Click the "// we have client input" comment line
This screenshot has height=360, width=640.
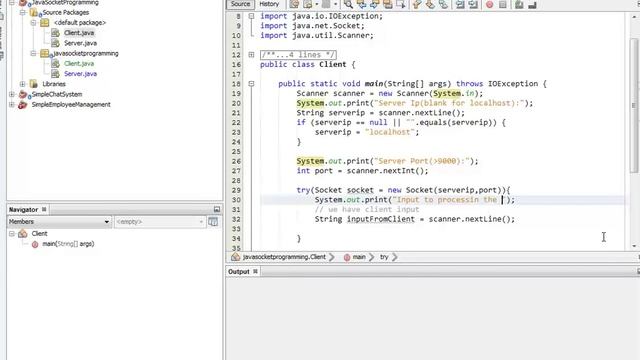click(367, 209)
